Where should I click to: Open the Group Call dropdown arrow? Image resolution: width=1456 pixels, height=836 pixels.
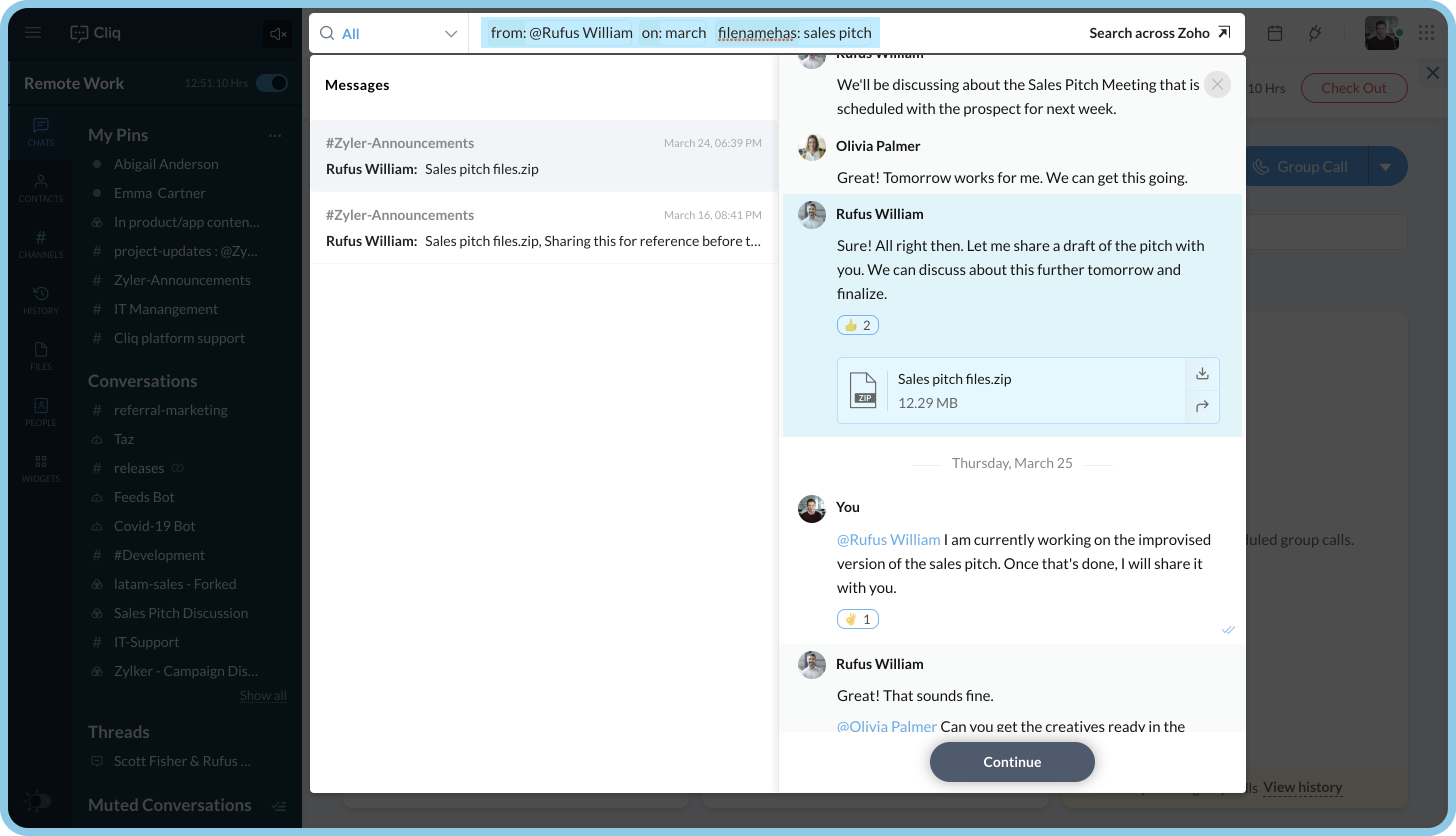tap(1386, 167)
